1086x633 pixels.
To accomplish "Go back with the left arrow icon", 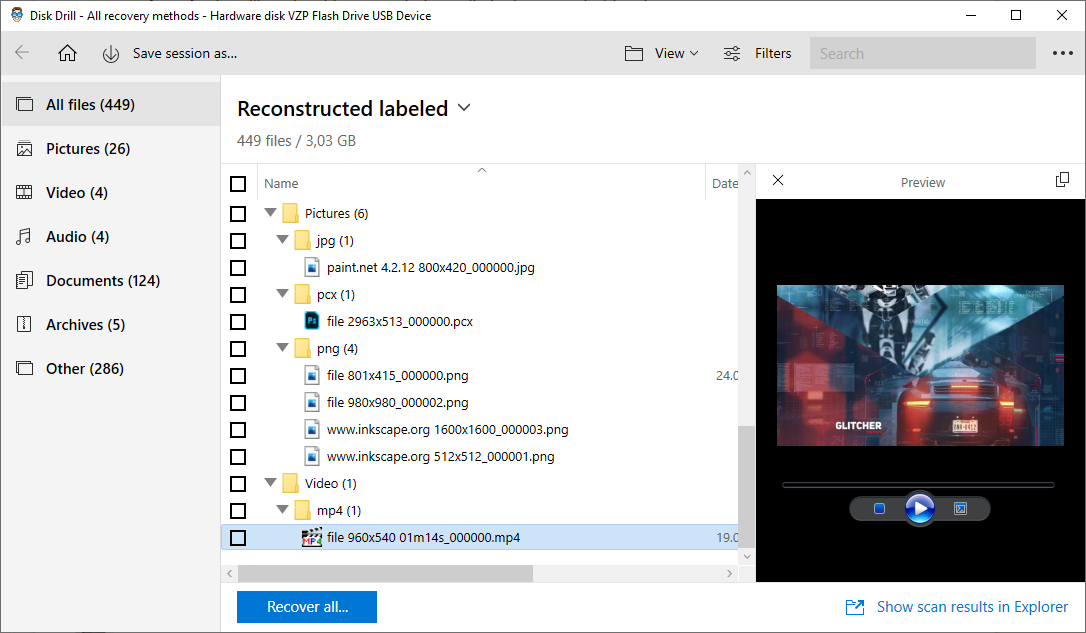I will pyautogui.click(x=22, y=53).
